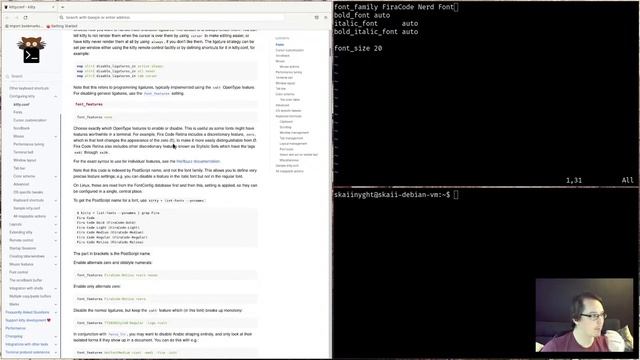Click Import bookmarks in bookmarks bar
640x360 pixels.
(25, 26)
